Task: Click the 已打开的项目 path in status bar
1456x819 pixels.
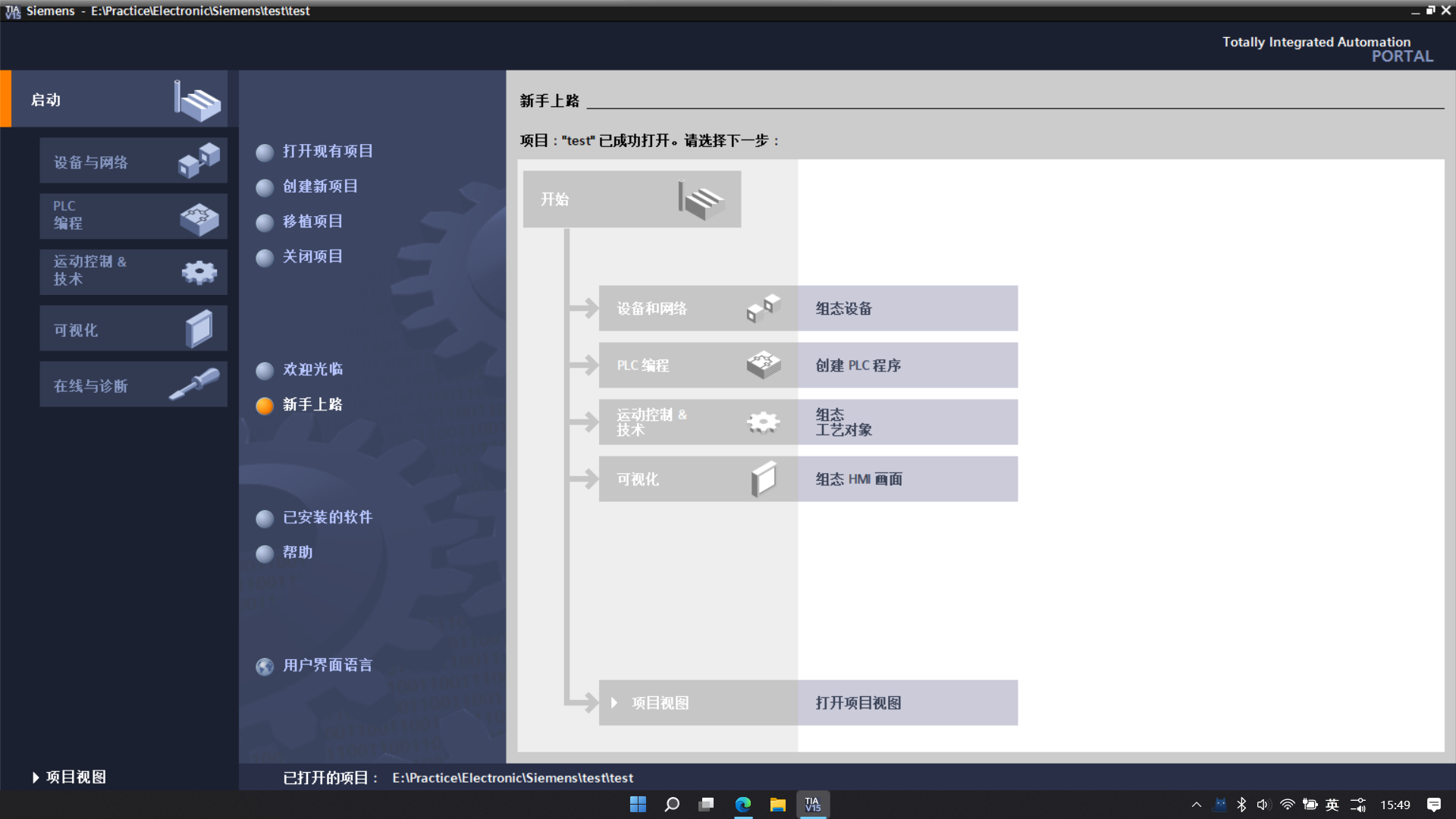Action: (x=513, y=777)
